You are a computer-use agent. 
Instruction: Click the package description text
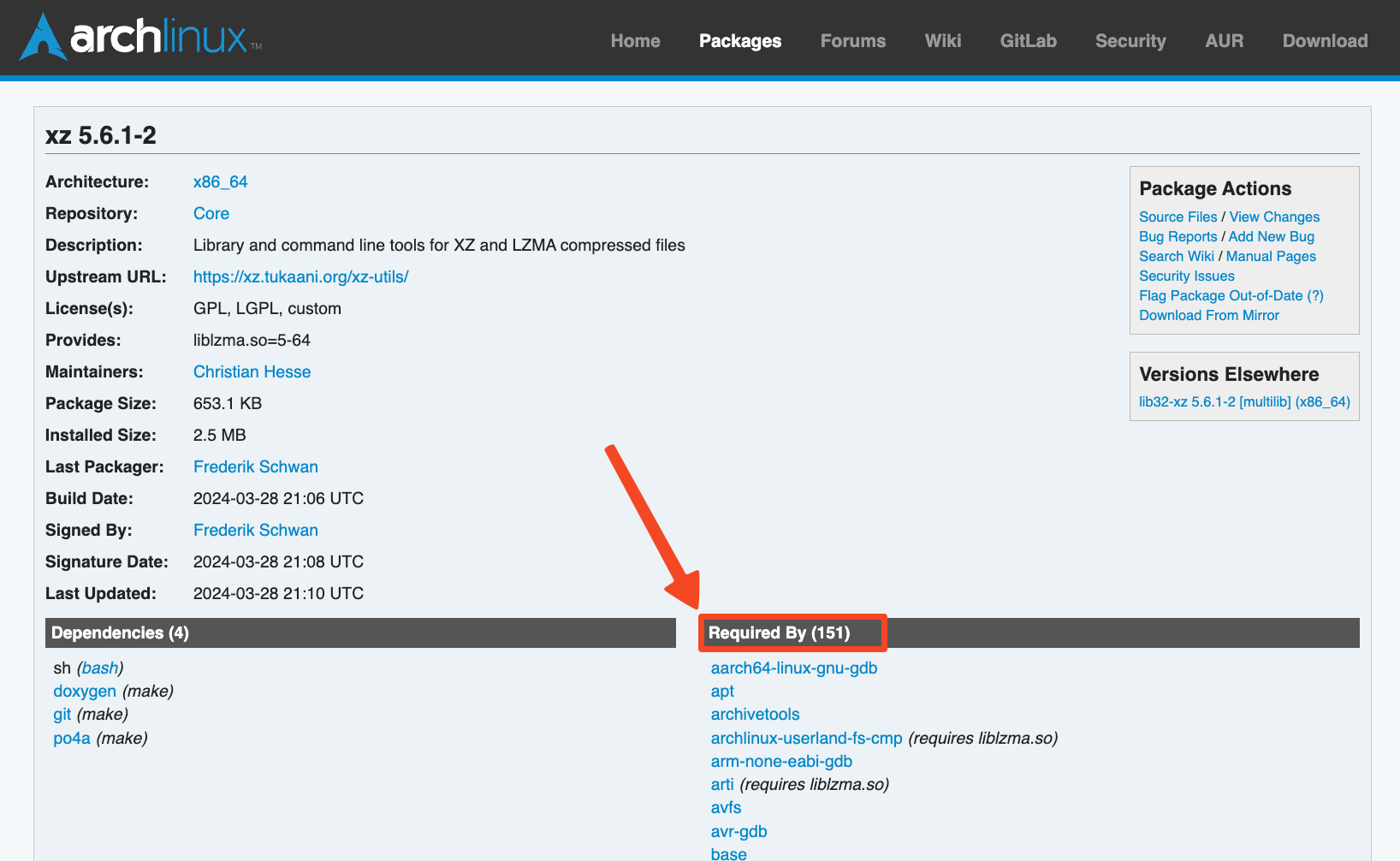coord(439,246)
